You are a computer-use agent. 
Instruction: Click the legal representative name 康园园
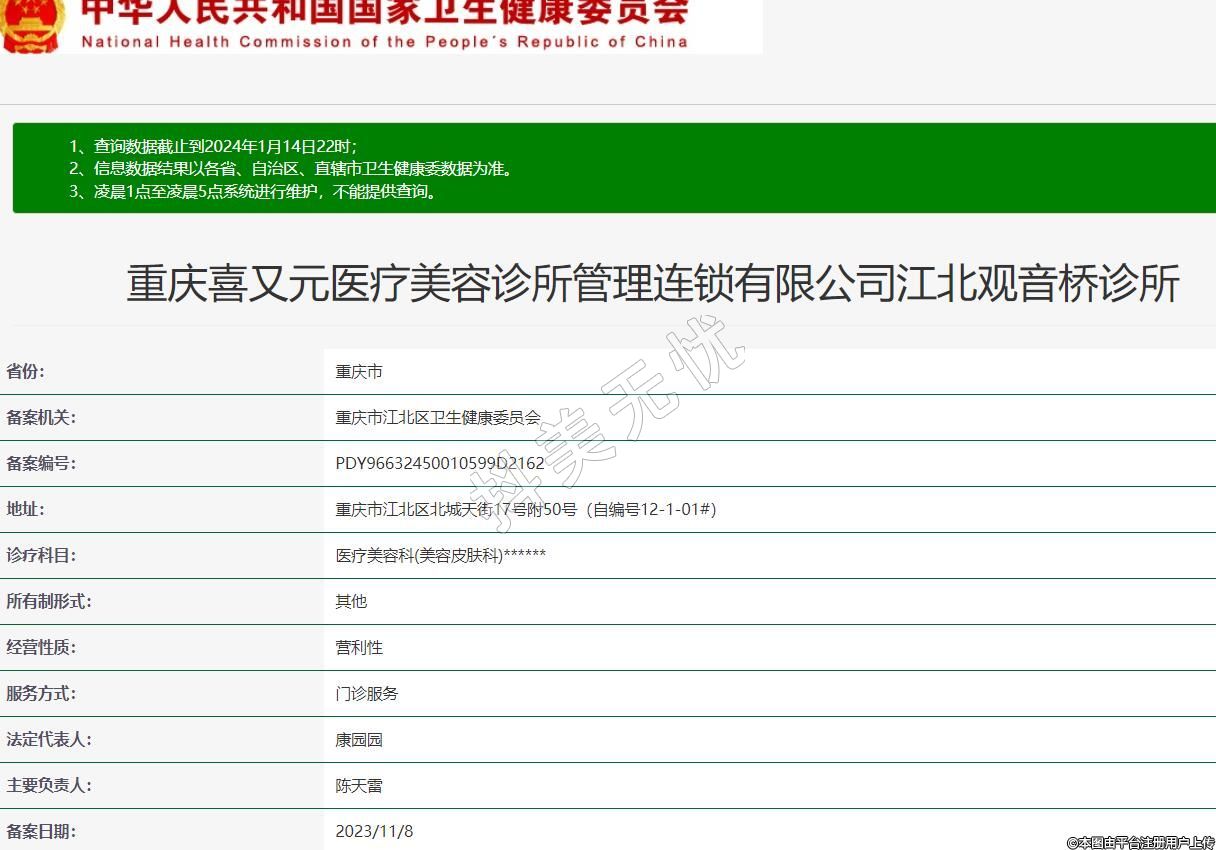(x=359, y=740)
